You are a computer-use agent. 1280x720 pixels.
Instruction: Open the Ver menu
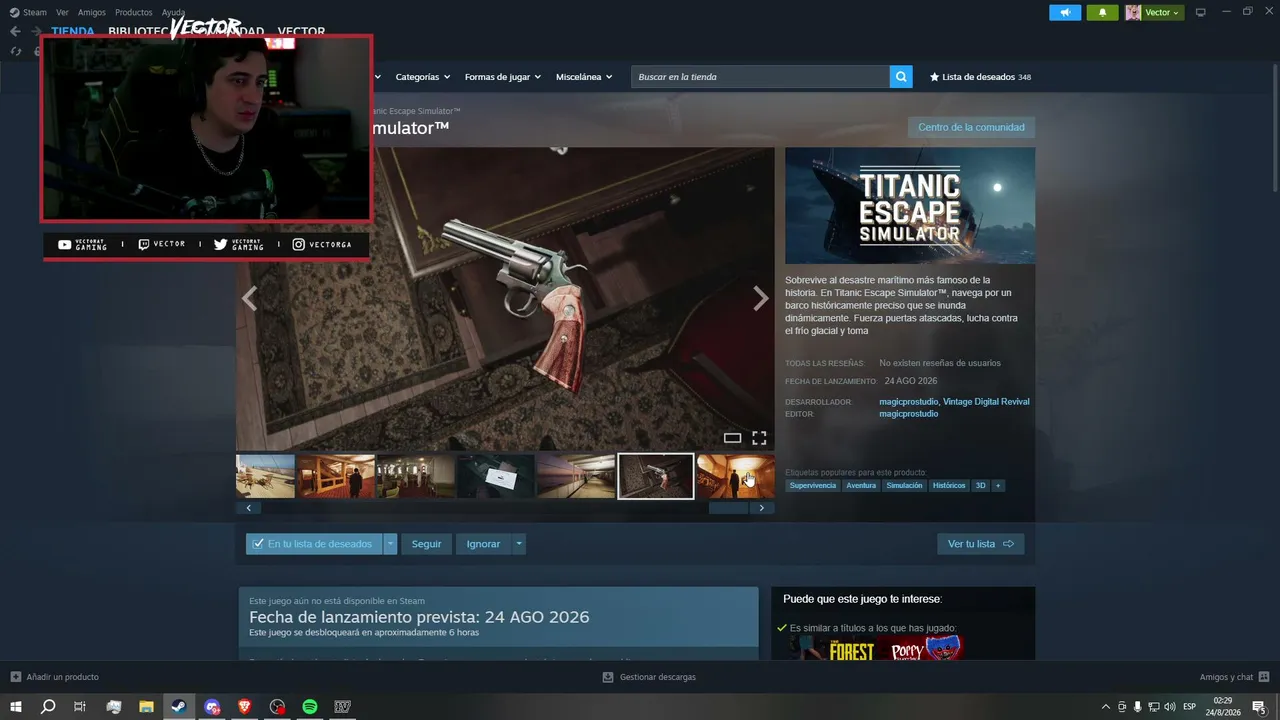(62, 12)
